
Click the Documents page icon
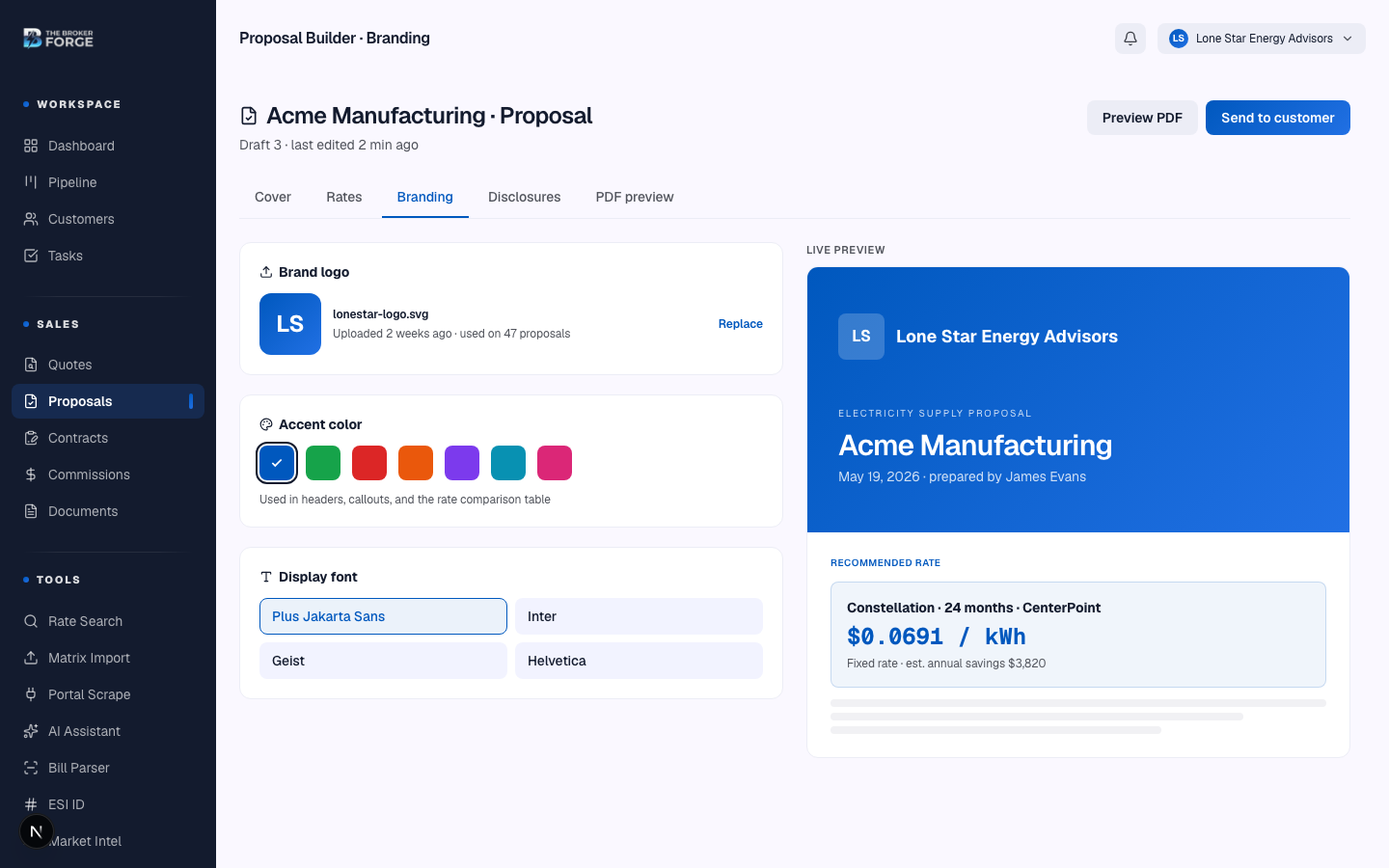[31, 511]
